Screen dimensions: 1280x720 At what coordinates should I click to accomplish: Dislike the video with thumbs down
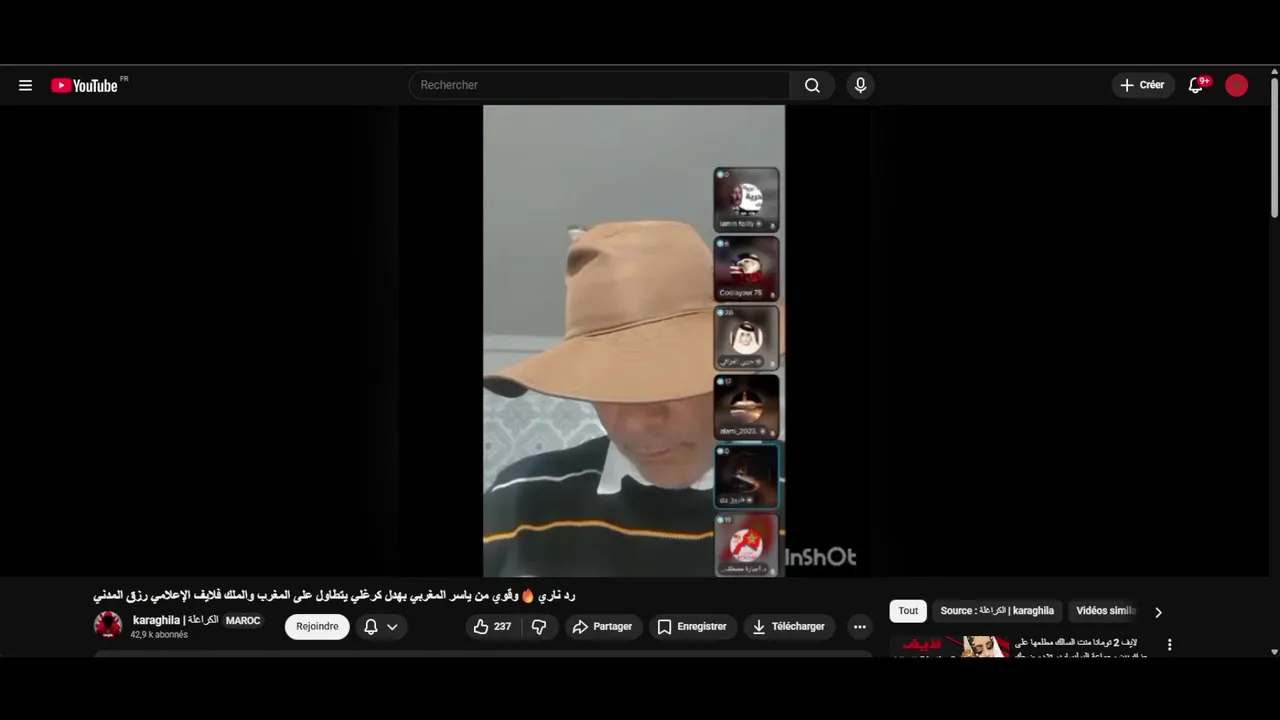[x=539, y=626]
